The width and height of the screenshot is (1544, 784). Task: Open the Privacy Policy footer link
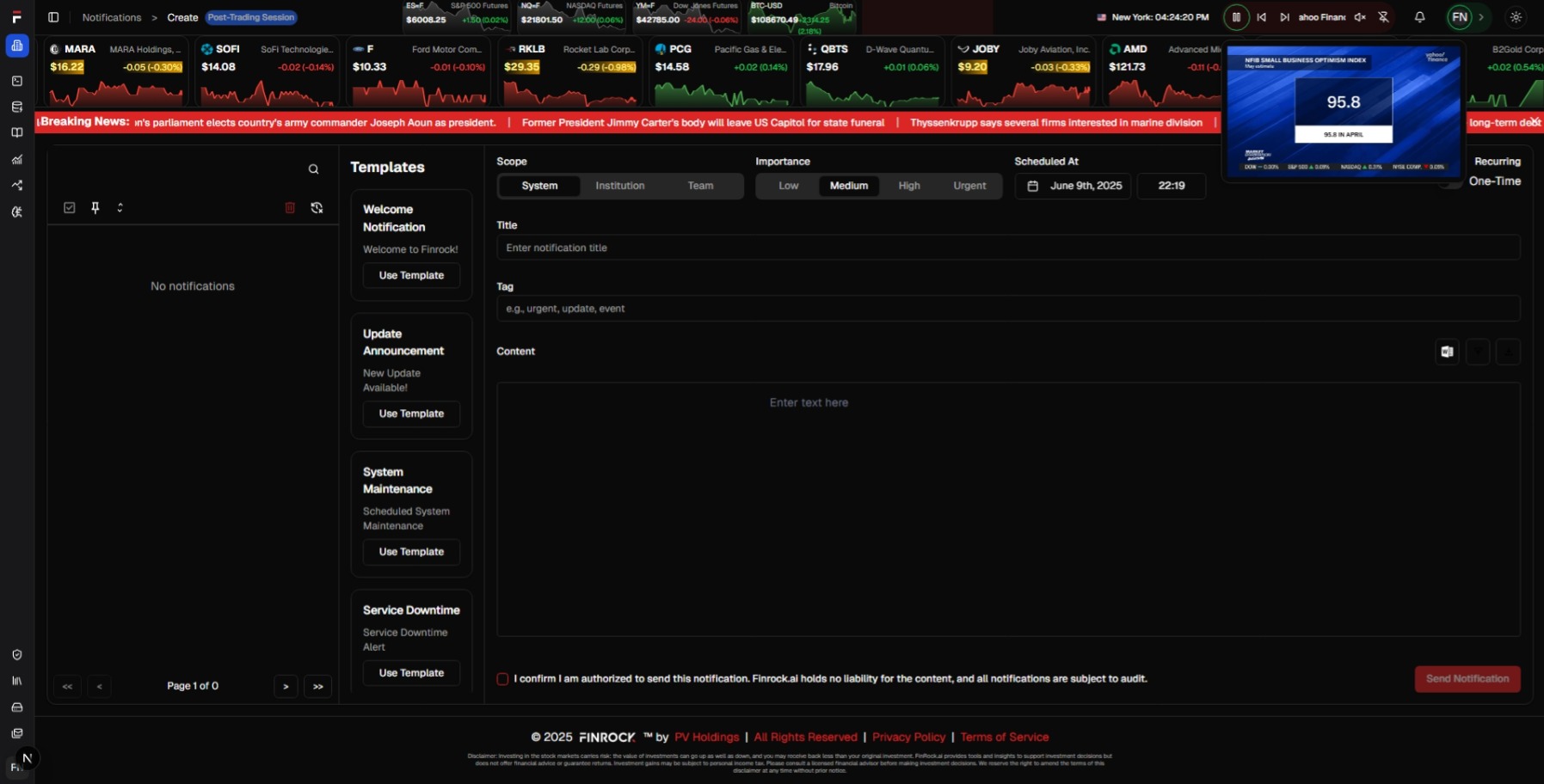908,738
